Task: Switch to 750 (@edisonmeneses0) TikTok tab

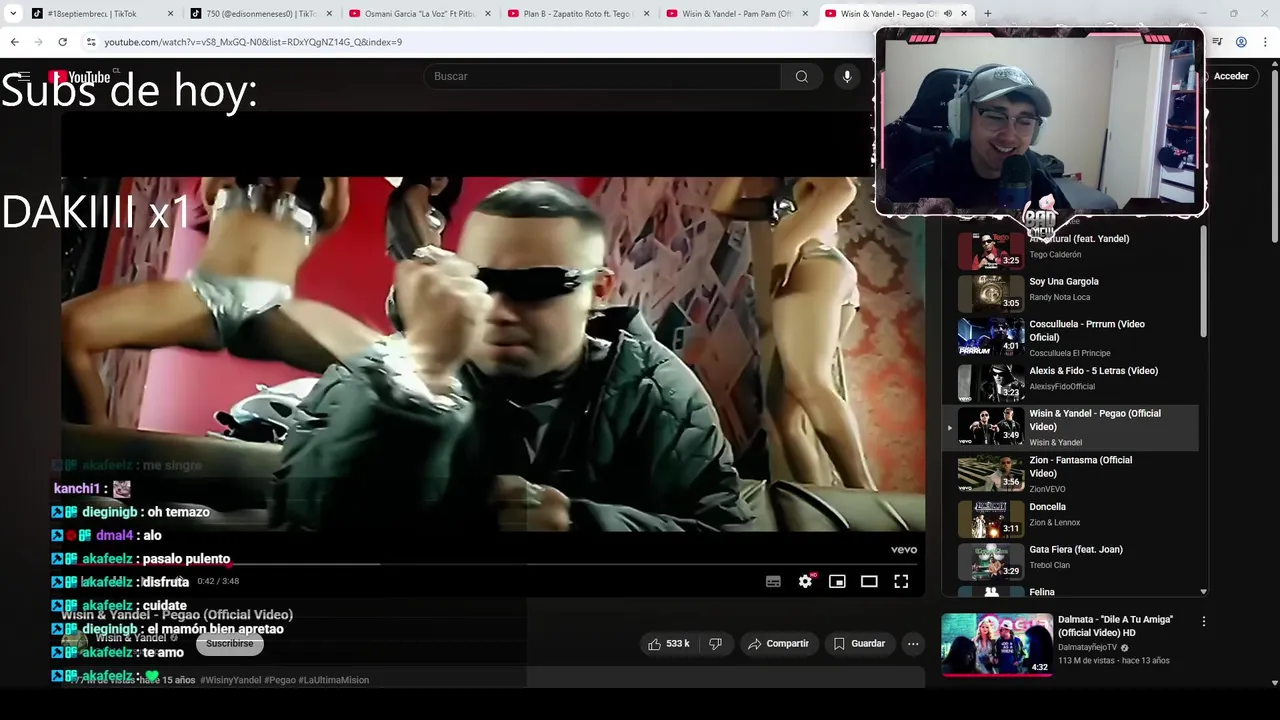Action: coord(260,14)
